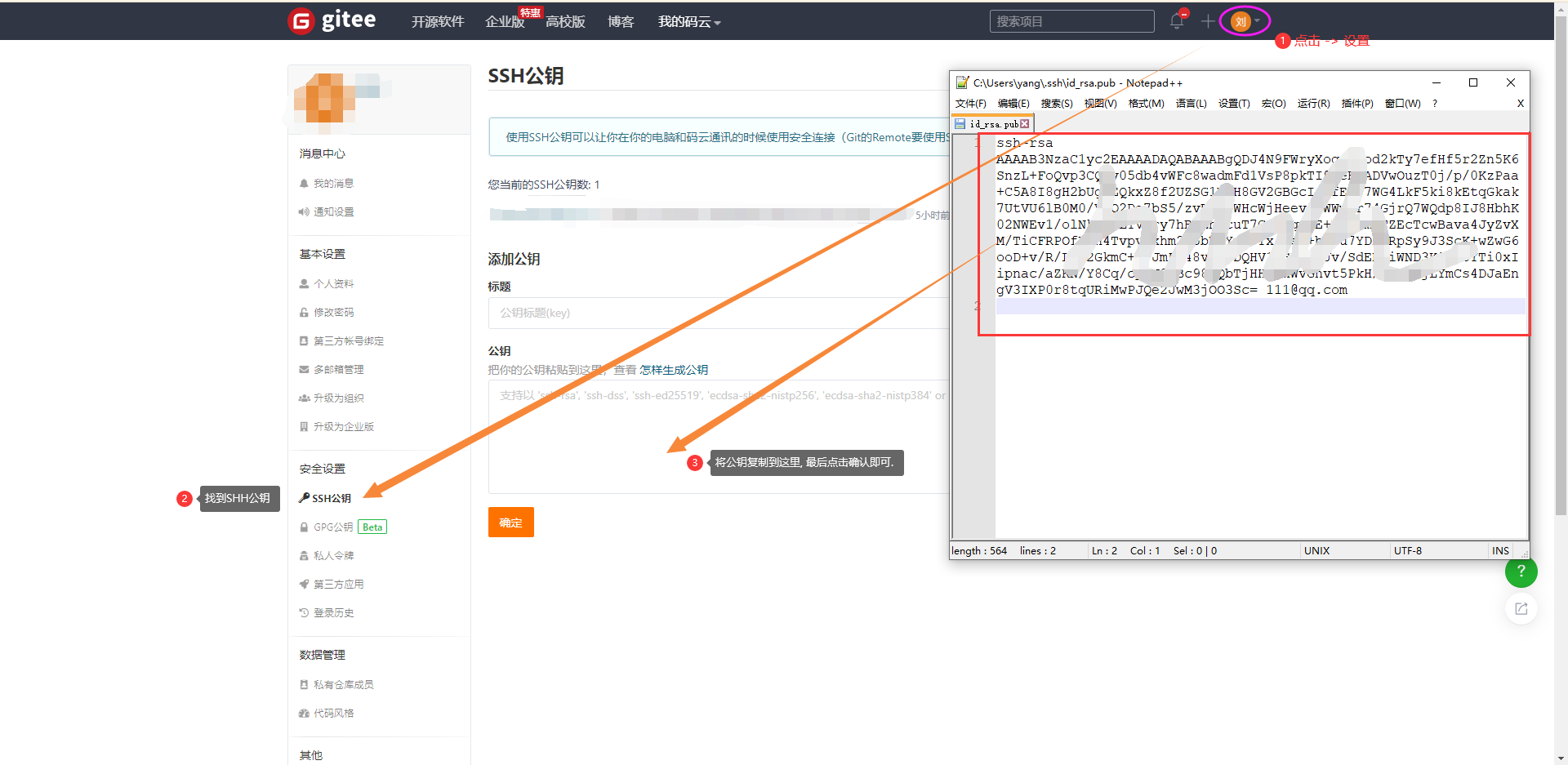1568x765 pixels.
Task: Visit the 博客 navigation item
Action: click(x=621, y=22)
